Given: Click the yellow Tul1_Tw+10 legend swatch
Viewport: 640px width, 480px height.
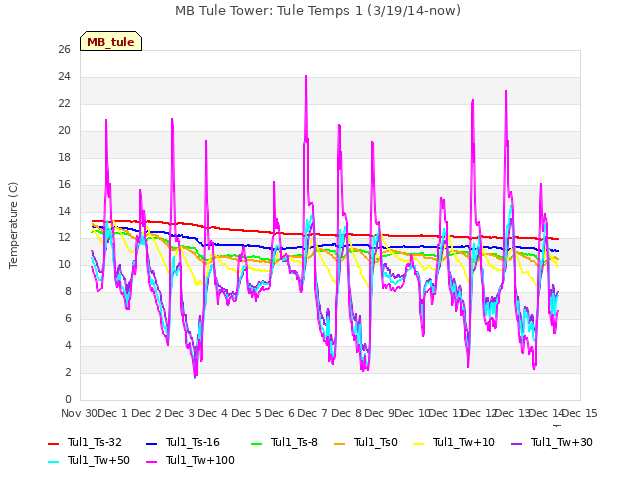Looking at the screenshot, I should pos(419,443).
